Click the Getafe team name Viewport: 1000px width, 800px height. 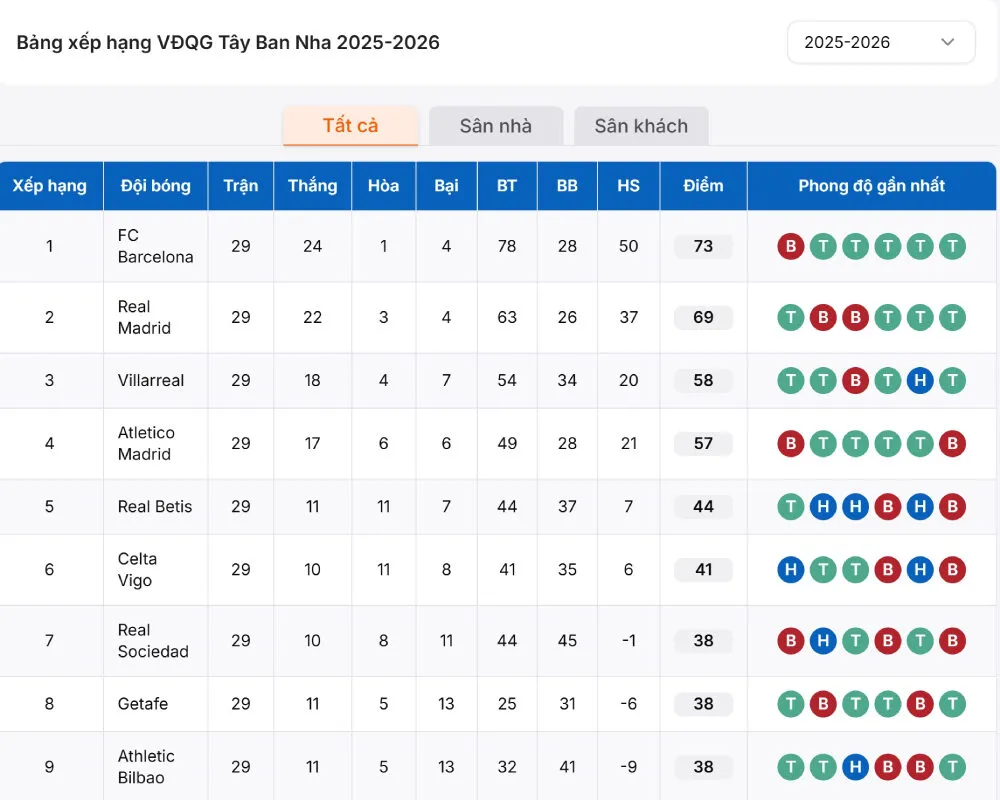click(143, 704)
